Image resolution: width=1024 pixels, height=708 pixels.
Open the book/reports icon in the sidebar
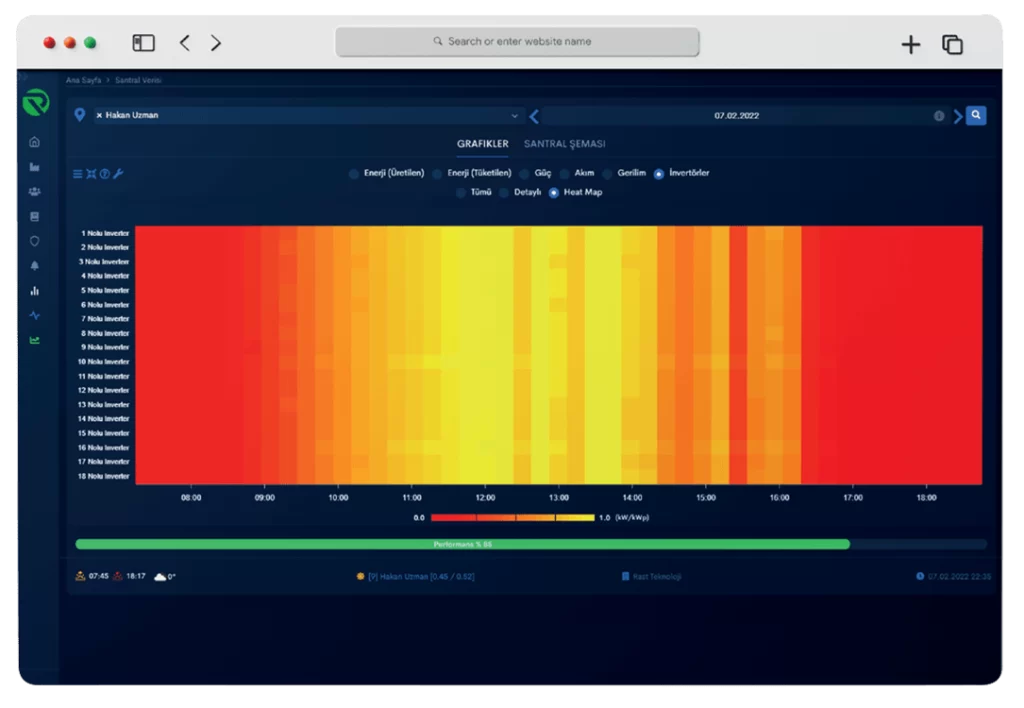(35, 217)
